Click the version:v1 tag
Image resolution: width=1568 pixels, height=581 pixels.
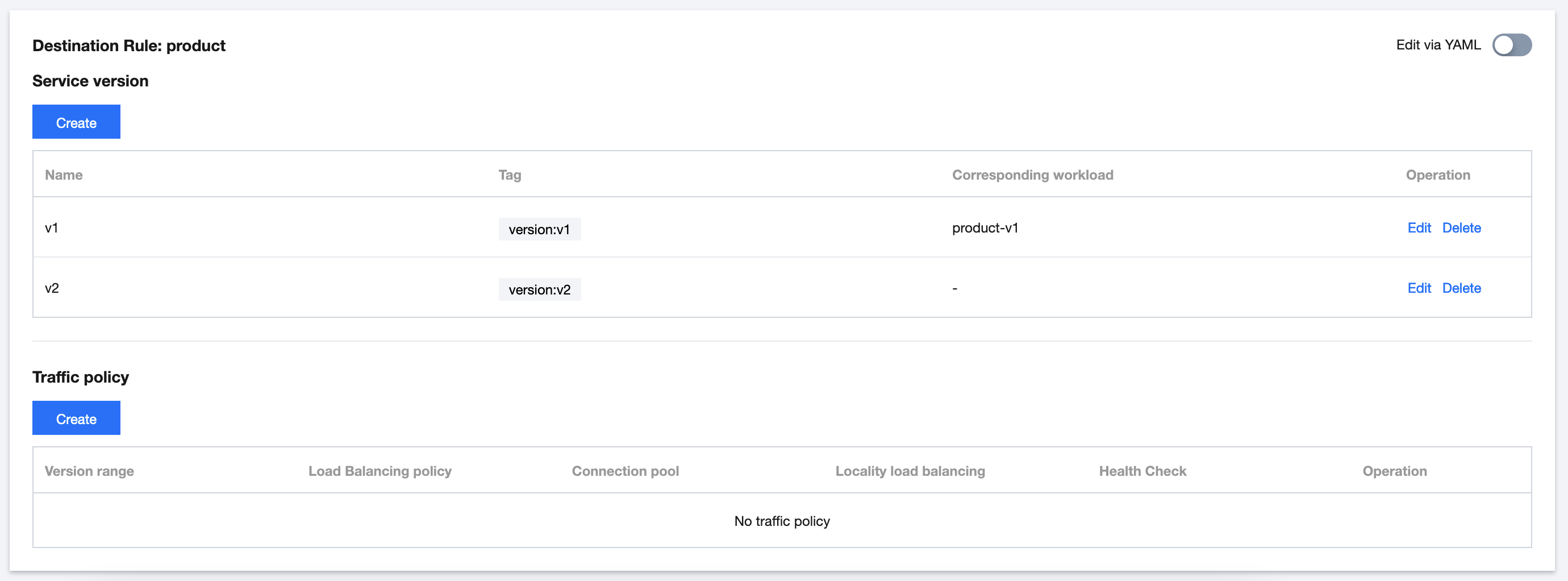(539, 230)
